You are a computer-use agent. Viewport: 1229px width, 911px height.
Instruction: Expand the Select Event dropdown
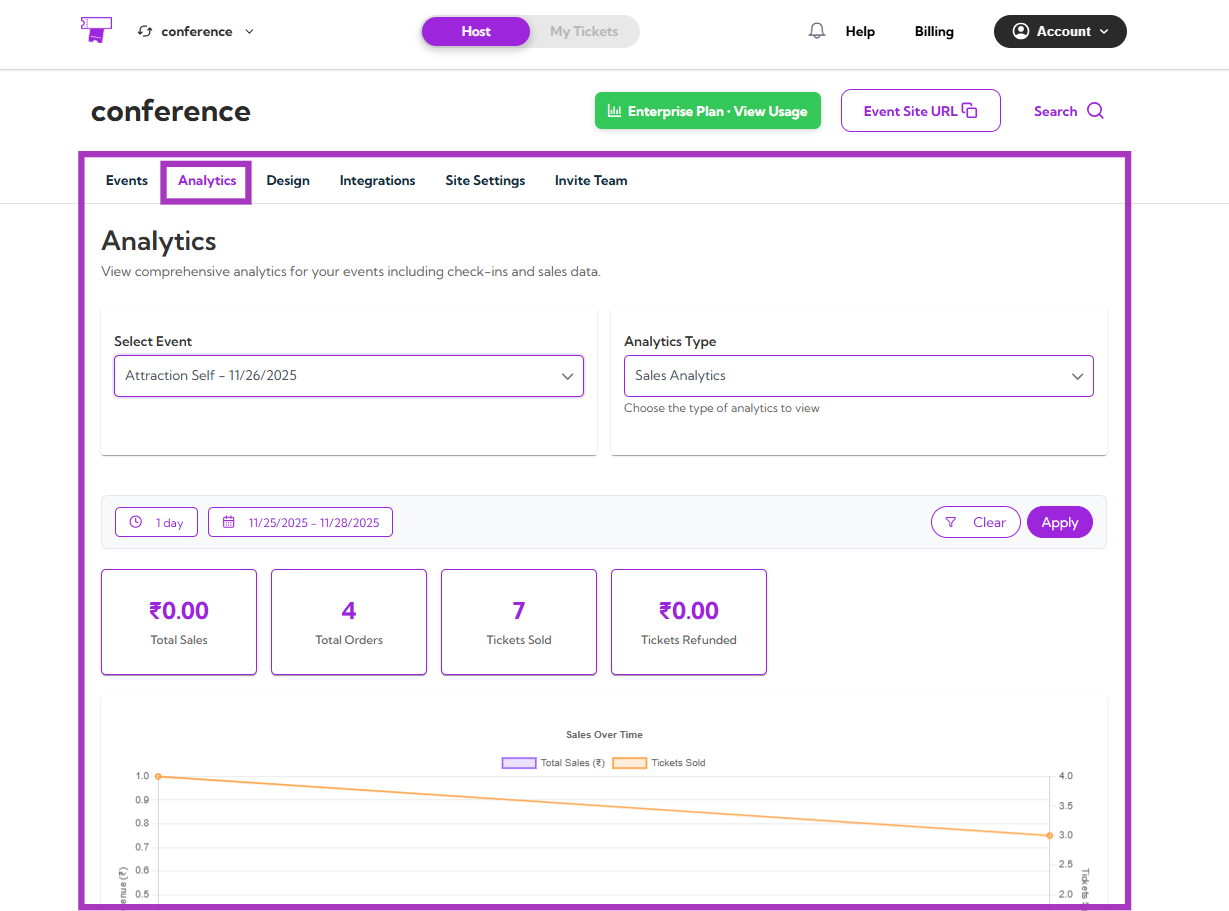349,376
